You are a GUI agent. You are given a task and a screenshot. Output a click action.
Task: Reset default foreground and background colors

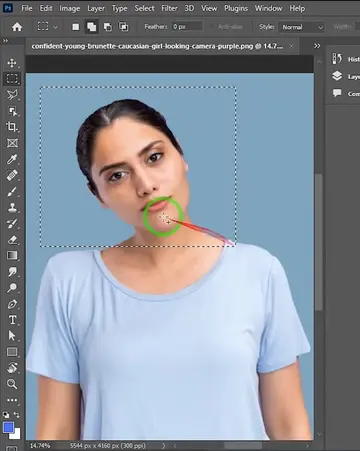[x=6, y=415]
